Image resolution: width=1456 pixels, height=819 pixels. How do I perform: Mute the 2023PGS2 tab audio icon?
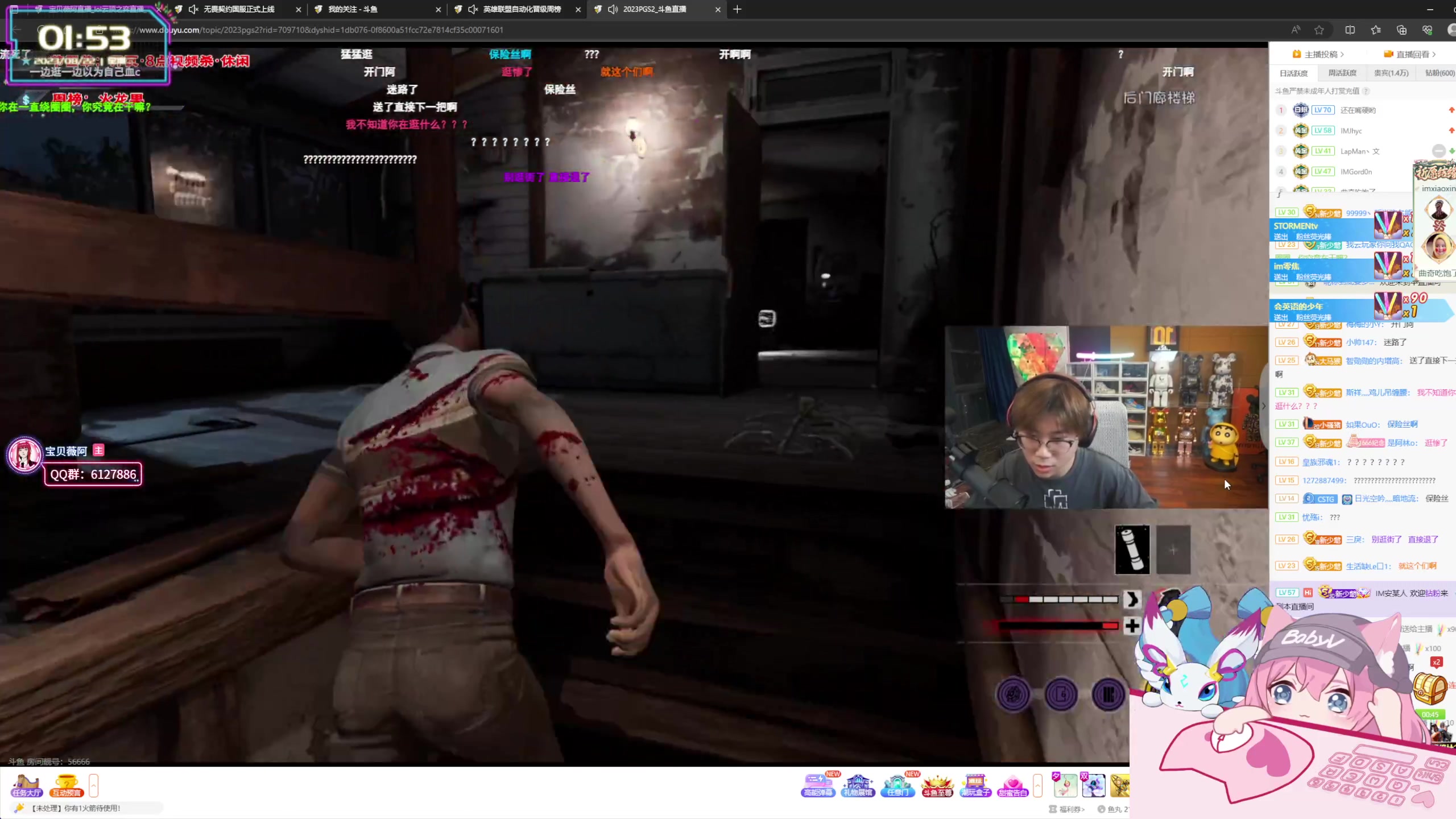pyautogui.click(x=613, y=9)
